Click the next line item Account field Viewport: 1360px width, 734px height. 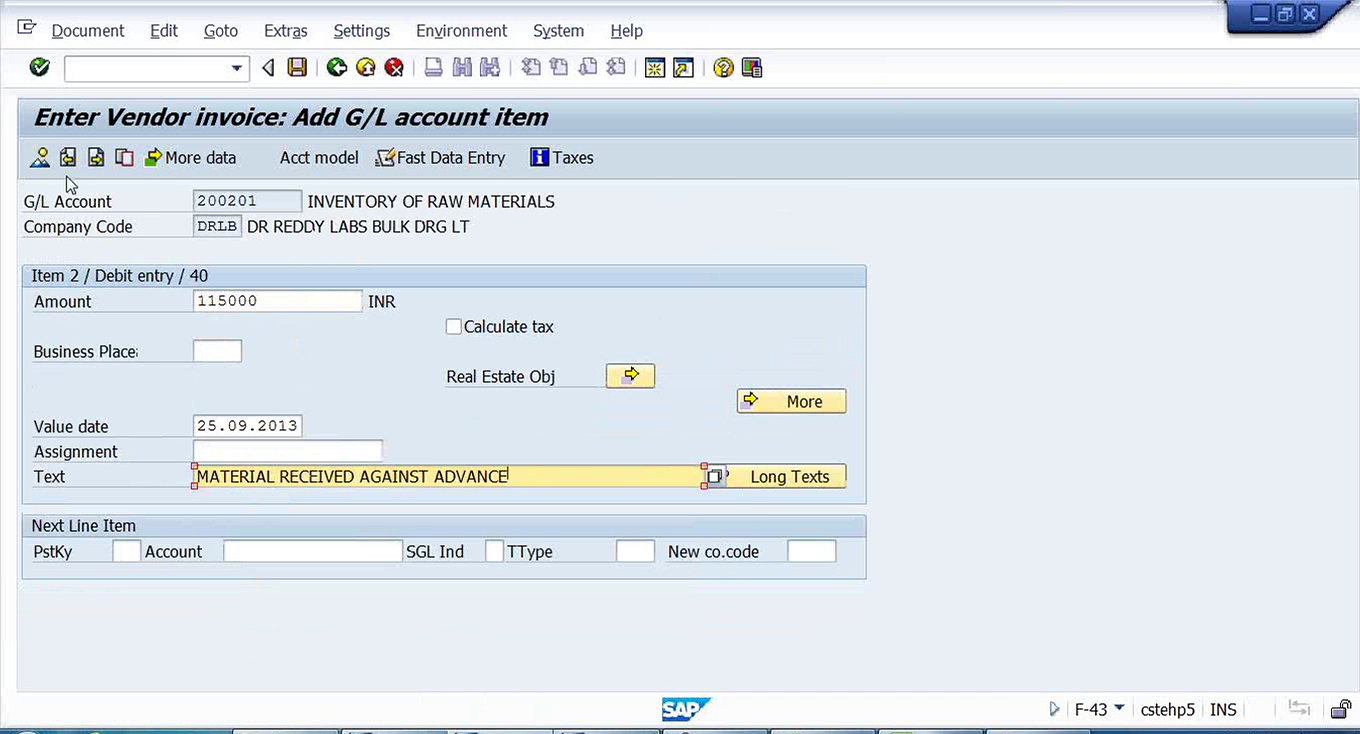click(312, 551)
